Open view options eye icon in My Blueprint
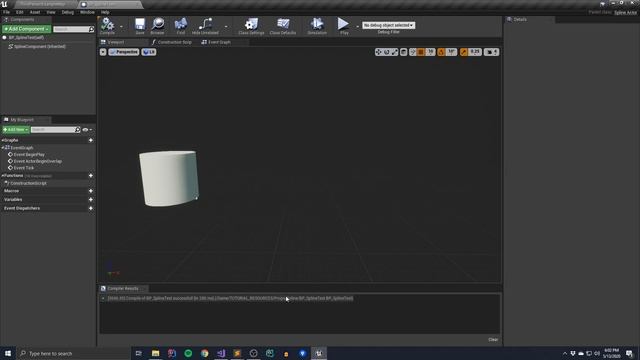This screenshot has width=640, height=360. [x=87, y=130]
